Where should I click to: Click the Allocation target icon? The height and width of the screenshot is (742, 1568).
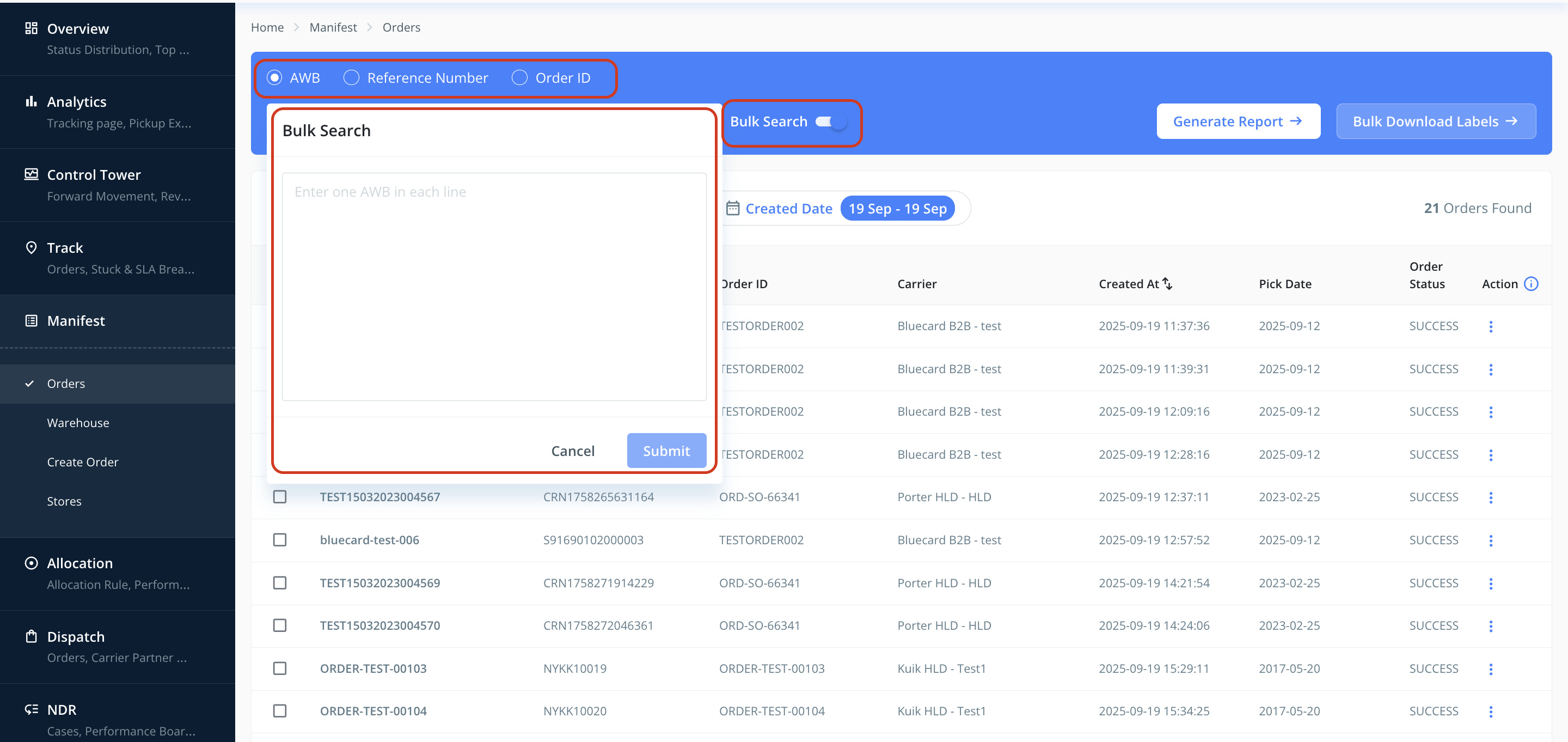click(31, 563)
